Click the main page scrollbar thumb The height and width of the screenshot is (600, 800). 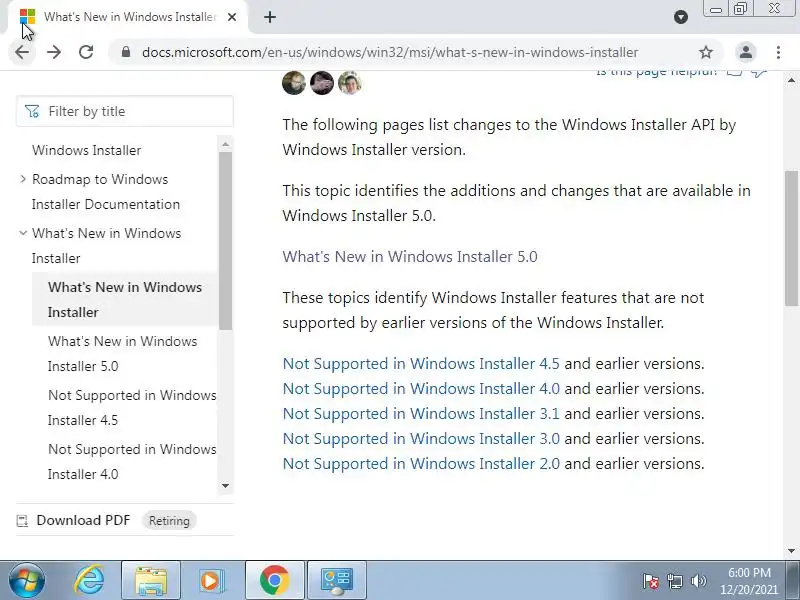click(791, 238)
